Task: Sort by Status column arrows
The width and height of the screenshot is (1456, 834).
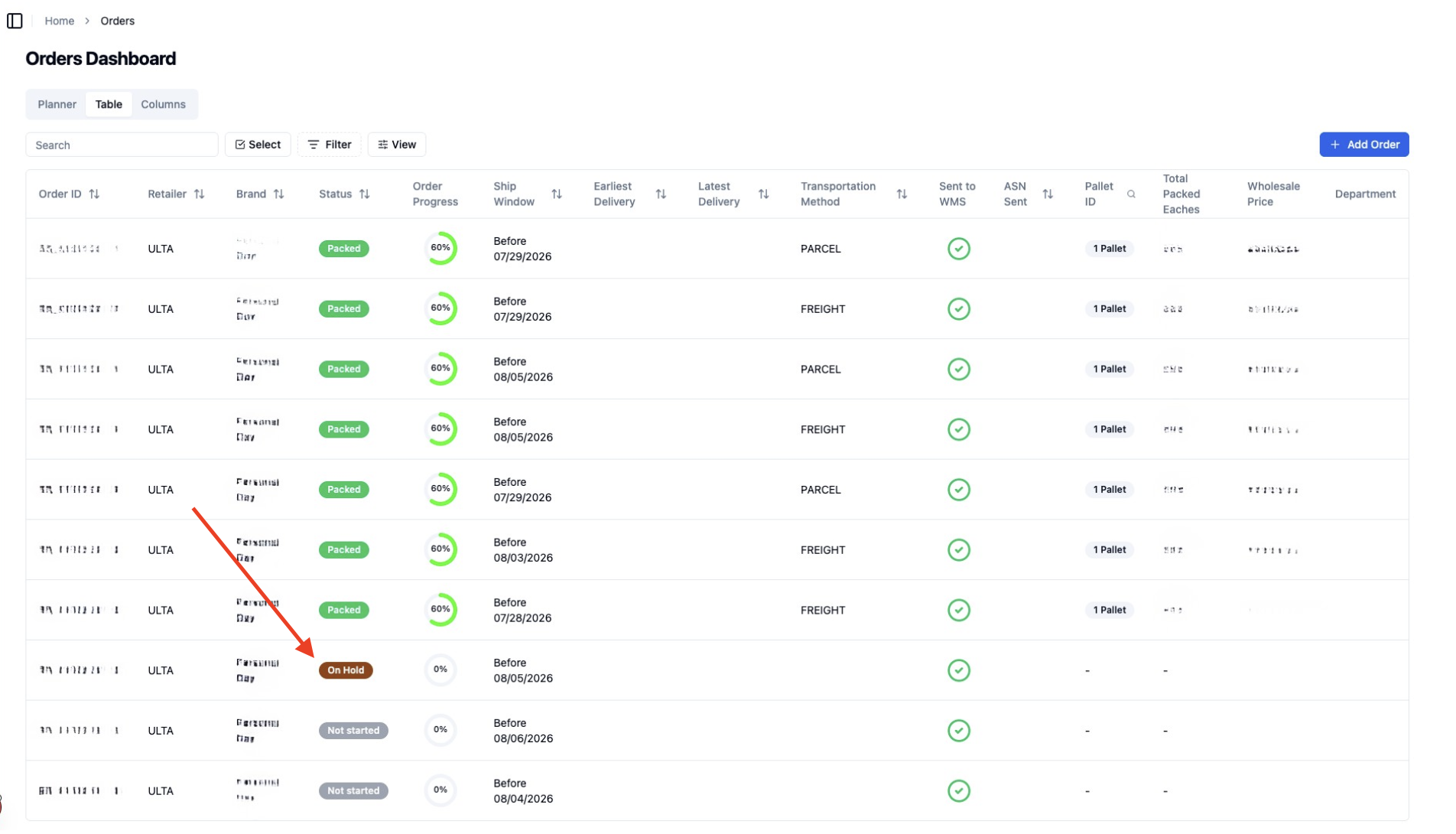Action: [x=364, y=194]
